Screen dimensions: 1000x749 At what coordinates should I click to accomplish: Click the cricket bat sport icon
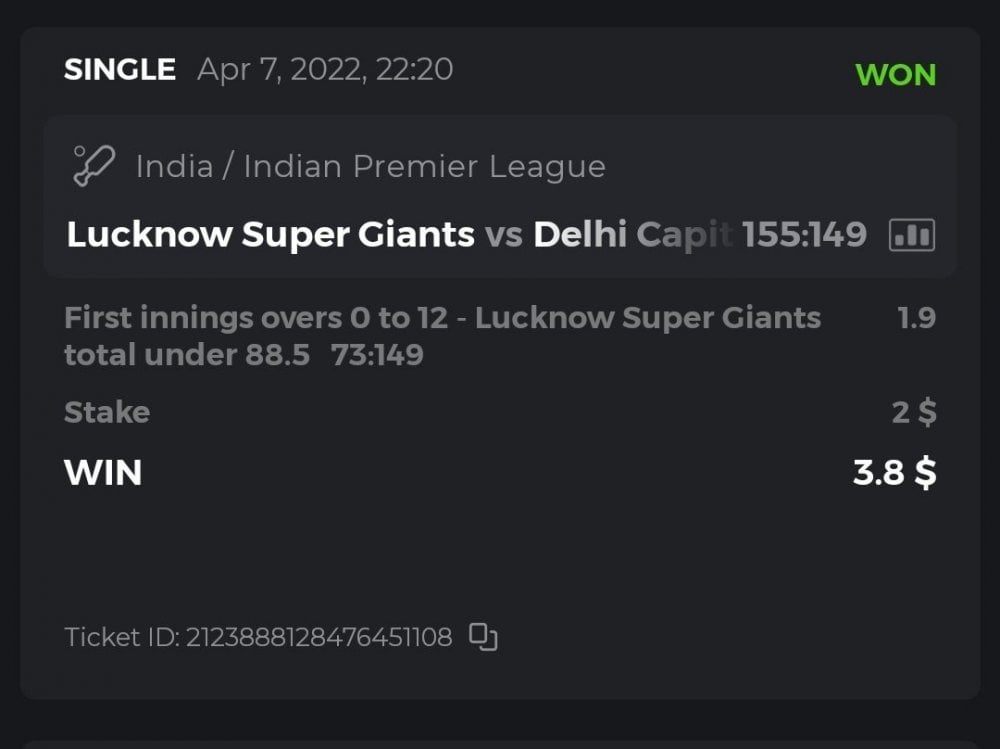[x=94, y=166]
